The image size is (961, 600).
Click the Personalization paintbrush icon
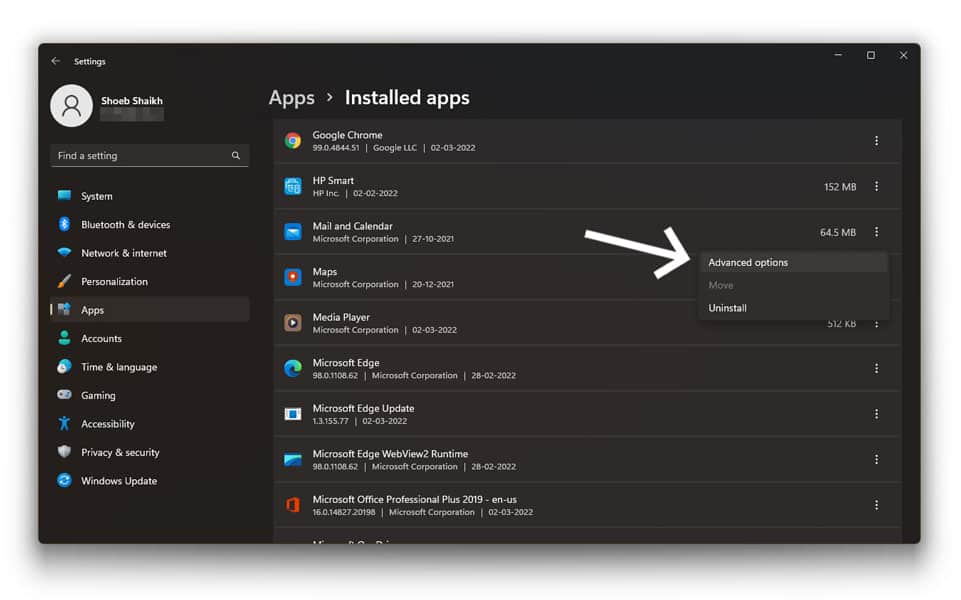coord(64,281)
